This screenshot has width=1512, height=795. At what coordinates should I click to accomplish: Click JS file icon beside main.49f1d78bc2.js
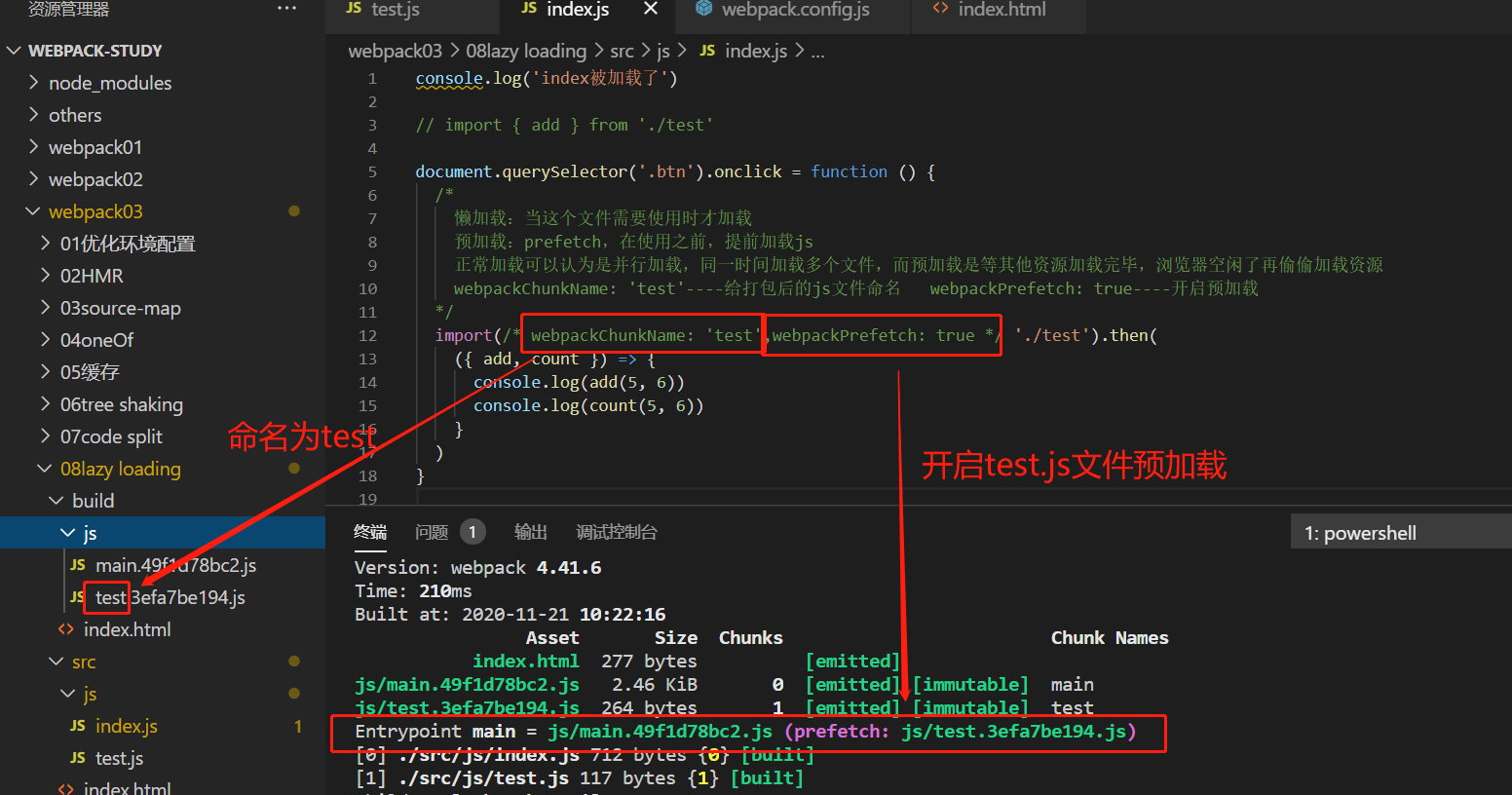[x=78, y=565]
